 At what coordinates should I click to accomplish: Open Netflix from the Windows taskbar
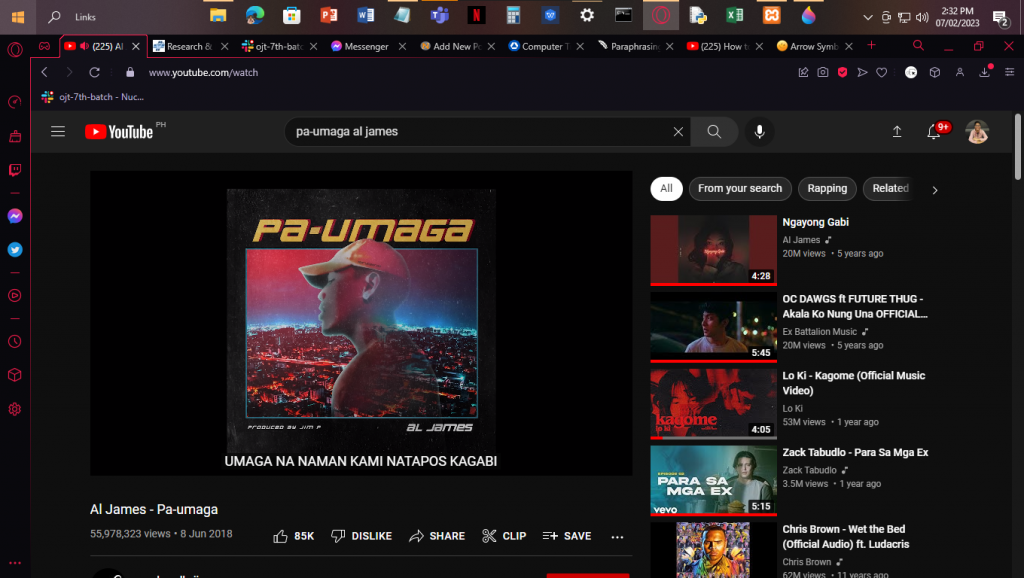476,16
